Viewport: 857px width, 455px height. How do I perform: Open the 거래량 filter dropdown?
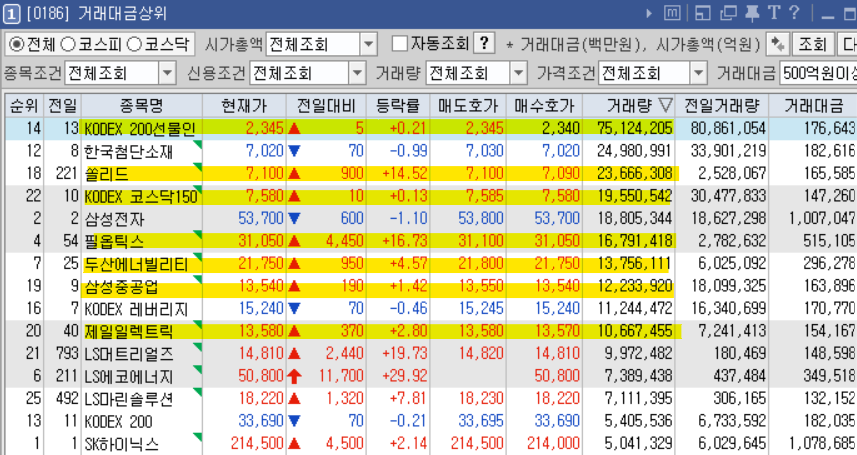point(518,73)
